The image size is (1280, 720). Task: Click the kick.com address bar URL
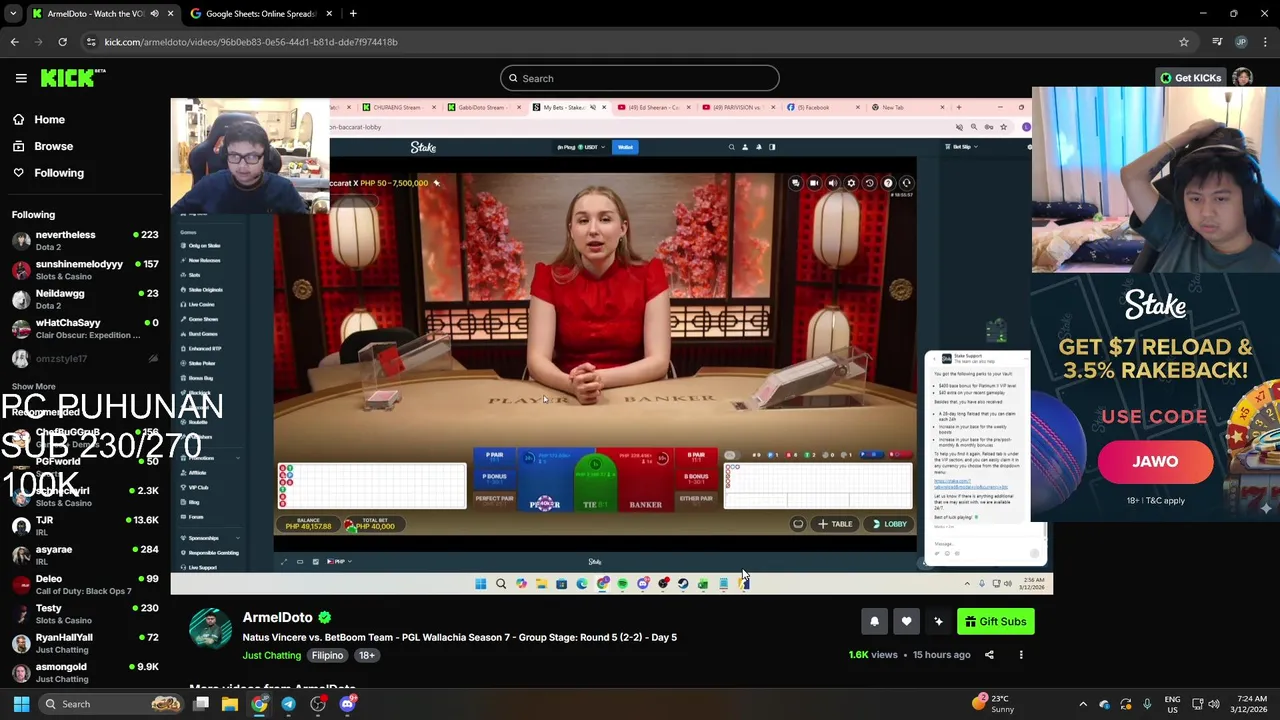(251, 42)
